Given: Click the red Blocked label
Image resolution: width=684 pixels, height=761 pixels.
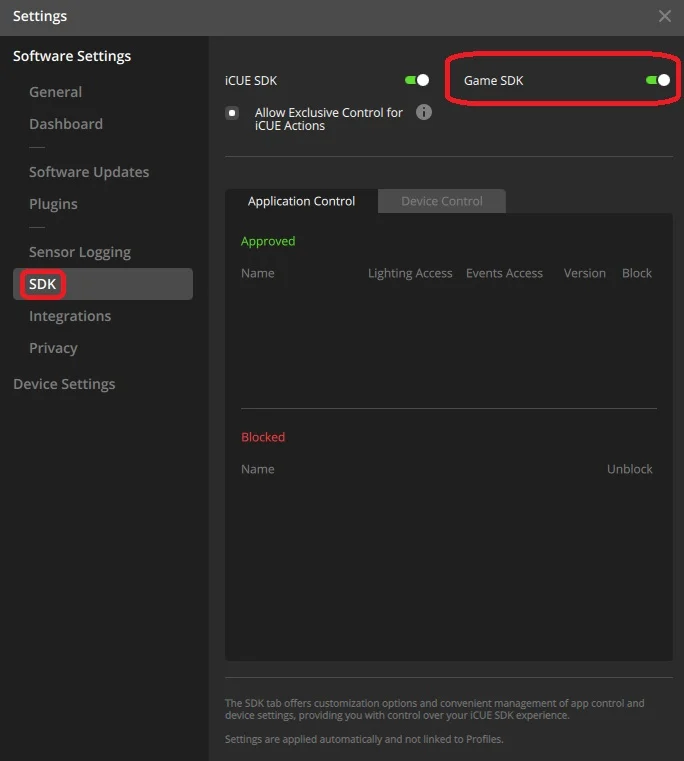Looking at the screenshot, I should (x=263, y=437).
